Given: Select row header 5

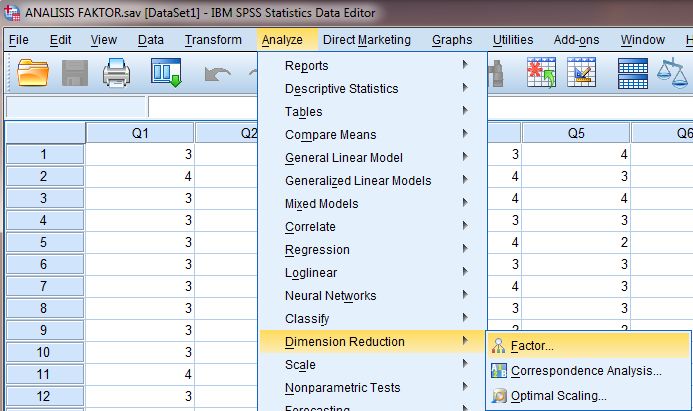Looking at the screenshot, I should 45,242.
